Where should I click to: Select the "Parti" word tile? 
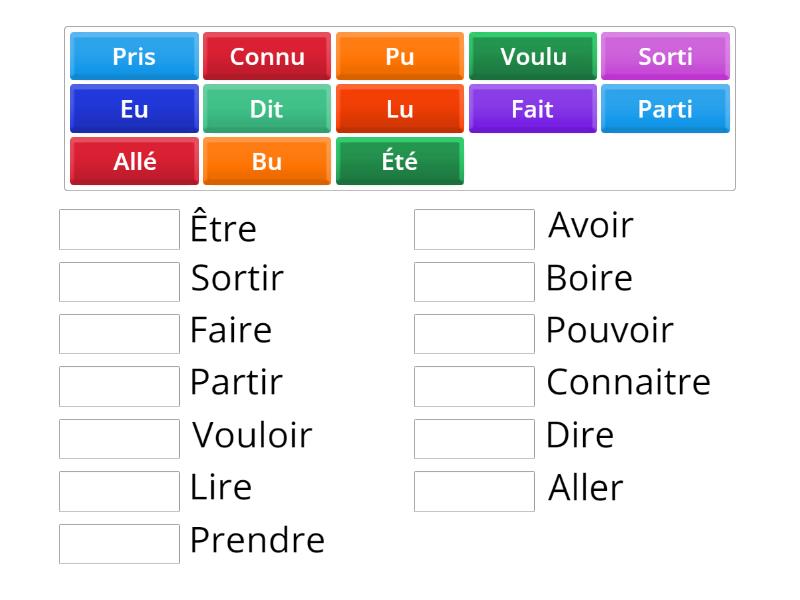point(665,109)
